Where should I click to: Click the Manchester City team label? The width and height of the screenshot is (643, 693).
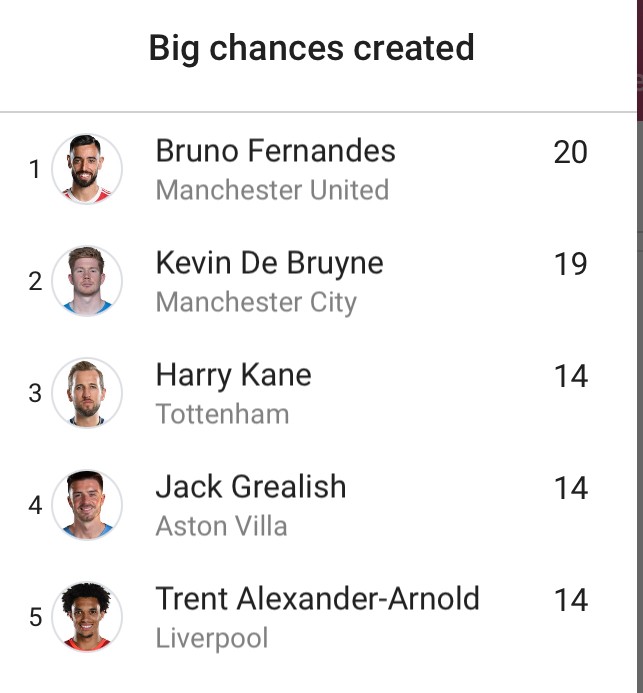point(256,303)
